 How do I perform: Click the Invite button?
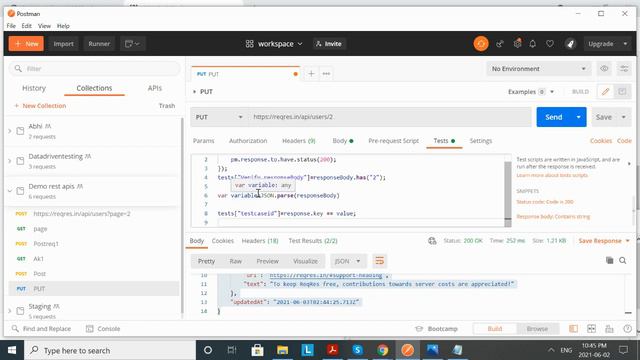pos(329,44)
